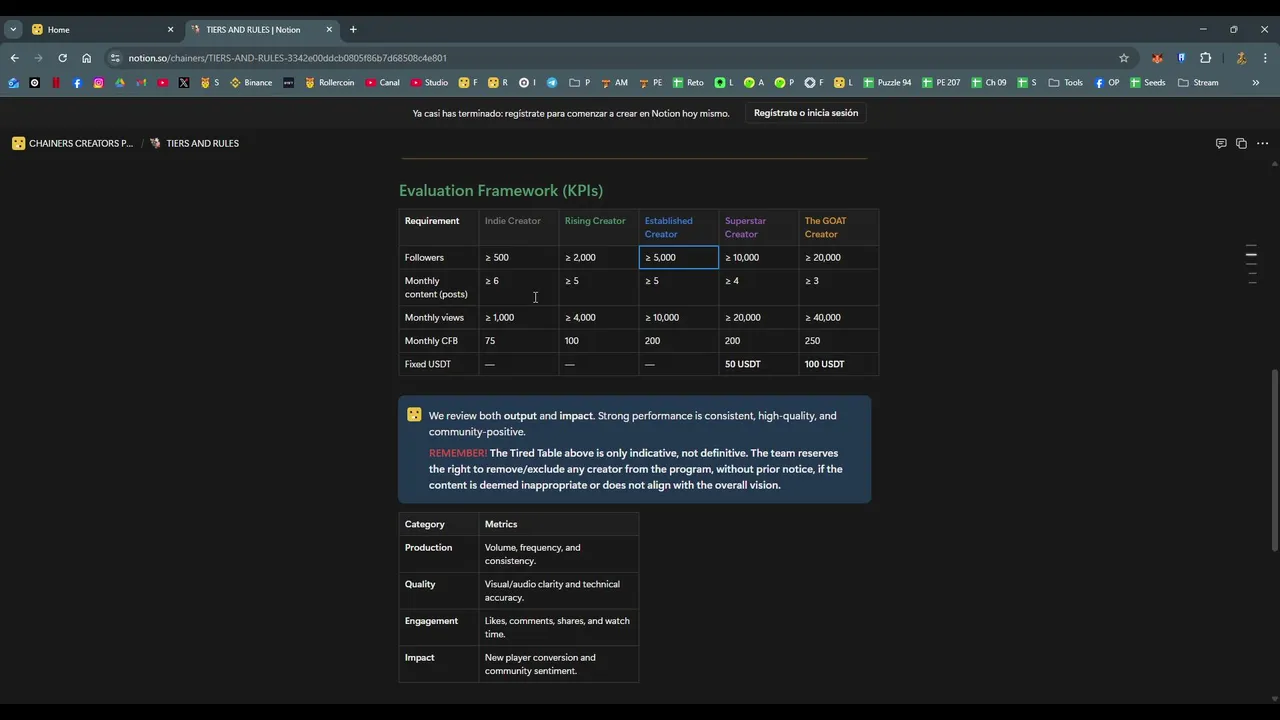Reload the current Notion page
This screenshot has width=1280, height=720.
click(62, 58)
